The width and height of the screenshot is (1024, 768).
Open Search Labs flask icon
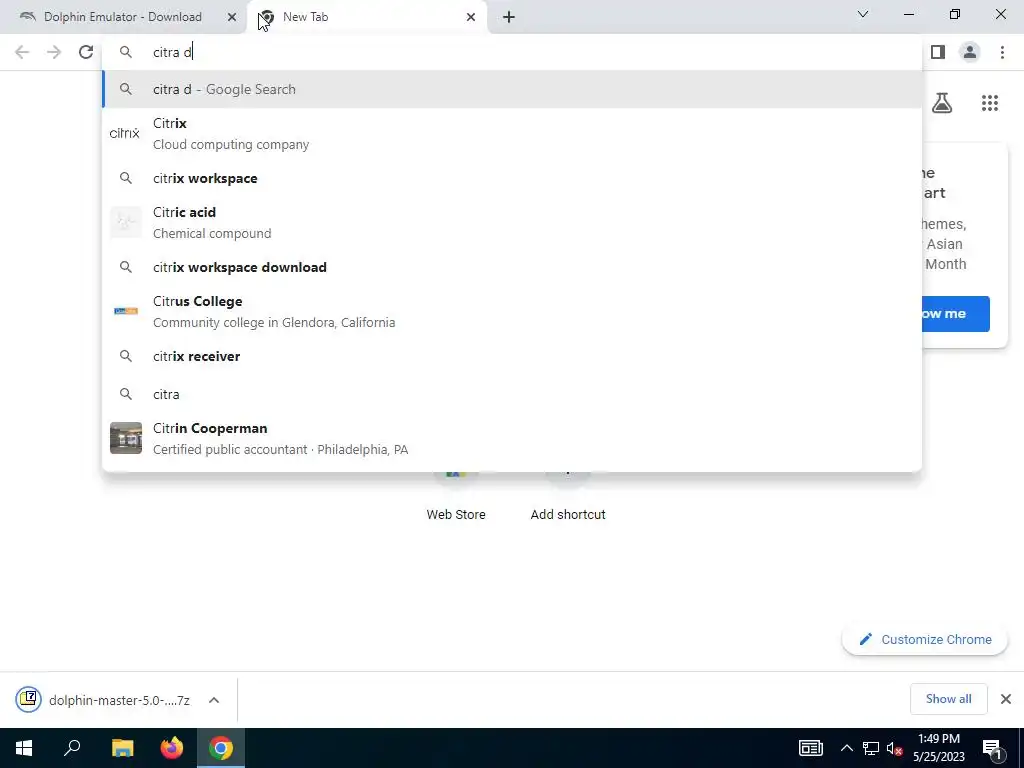tap(942, 103)
